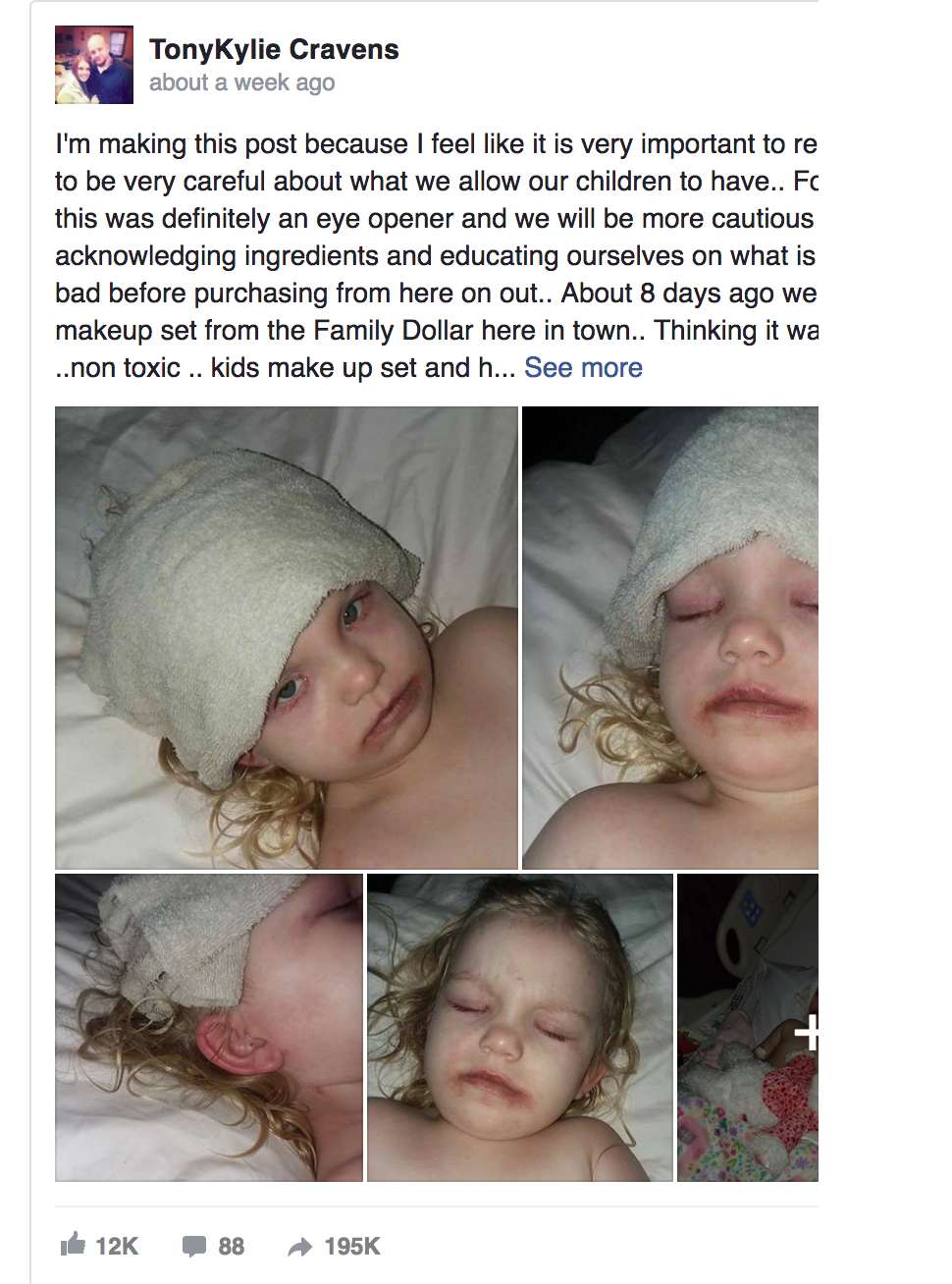Open the large top-left photo with the towel
The image size is (952, 1284).
[x=287, y=638]
